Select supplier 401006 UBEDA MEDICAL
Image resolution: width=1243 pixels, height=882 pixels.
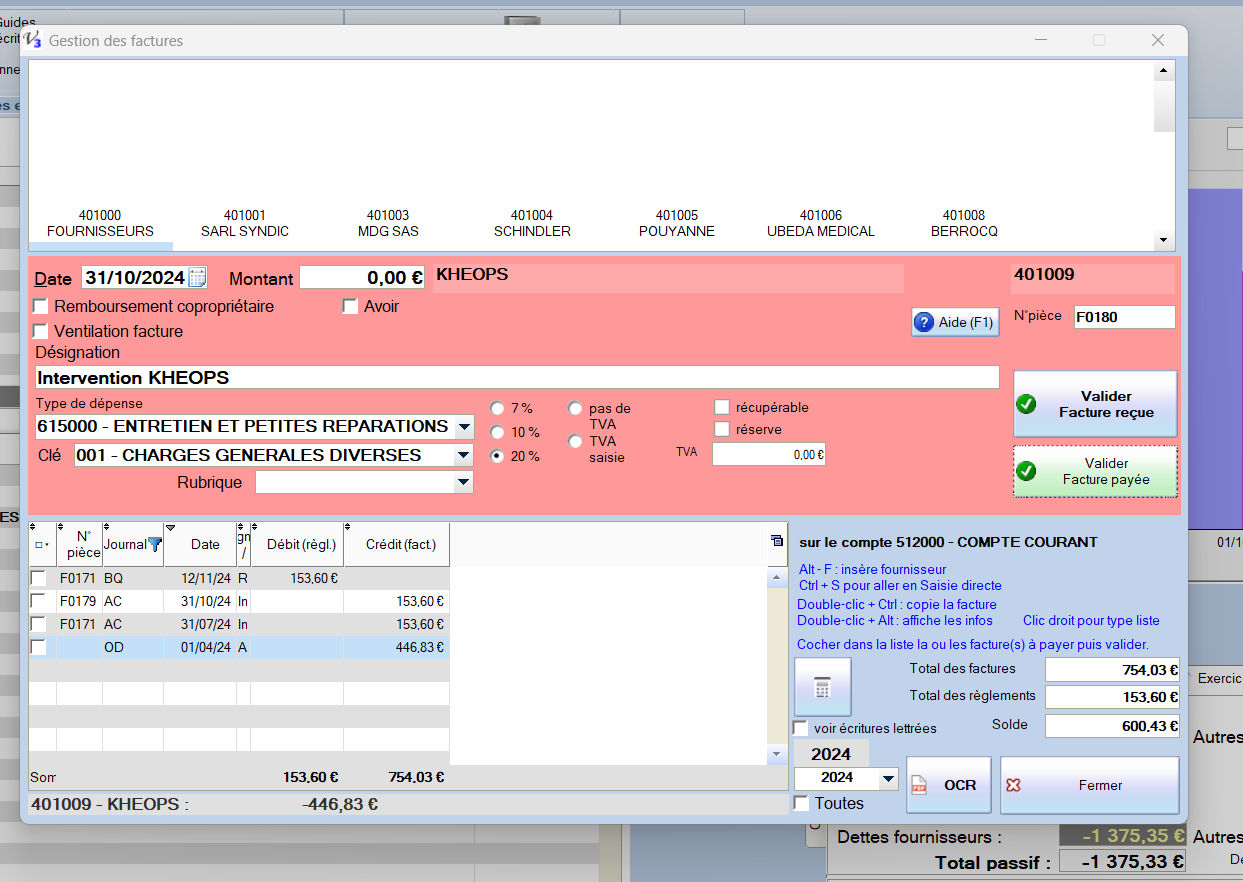820,223
